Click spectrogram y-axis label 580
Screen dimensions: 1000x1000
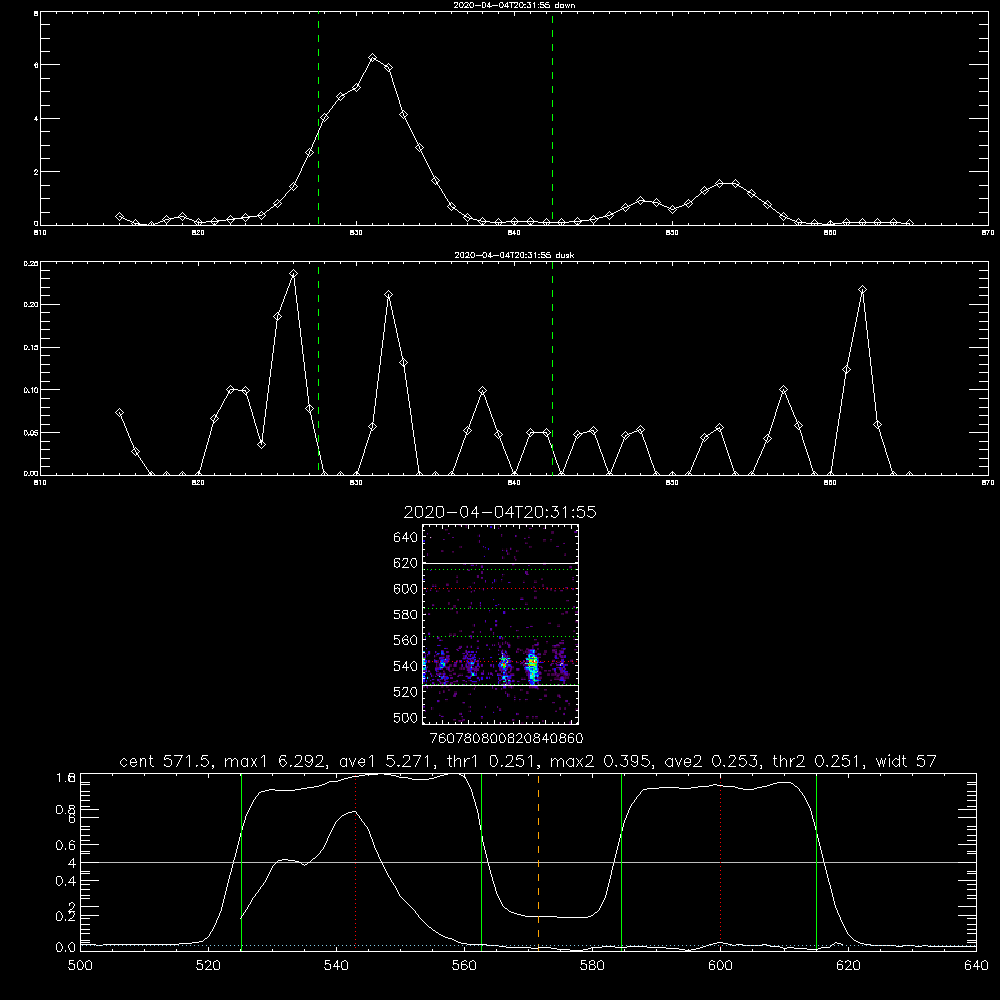tap(406, 615)
